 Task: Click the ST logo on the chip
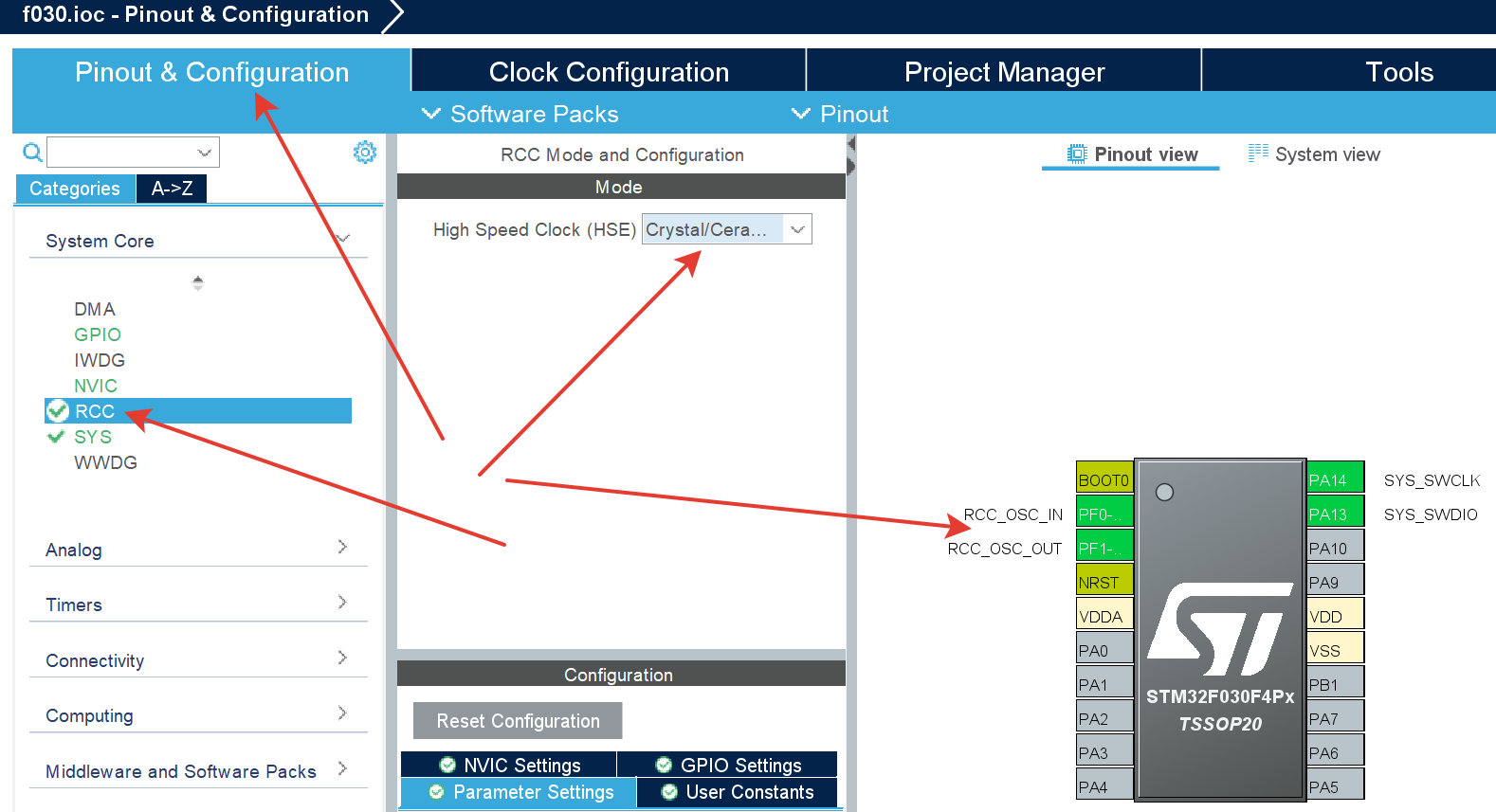coord(1220,628)
